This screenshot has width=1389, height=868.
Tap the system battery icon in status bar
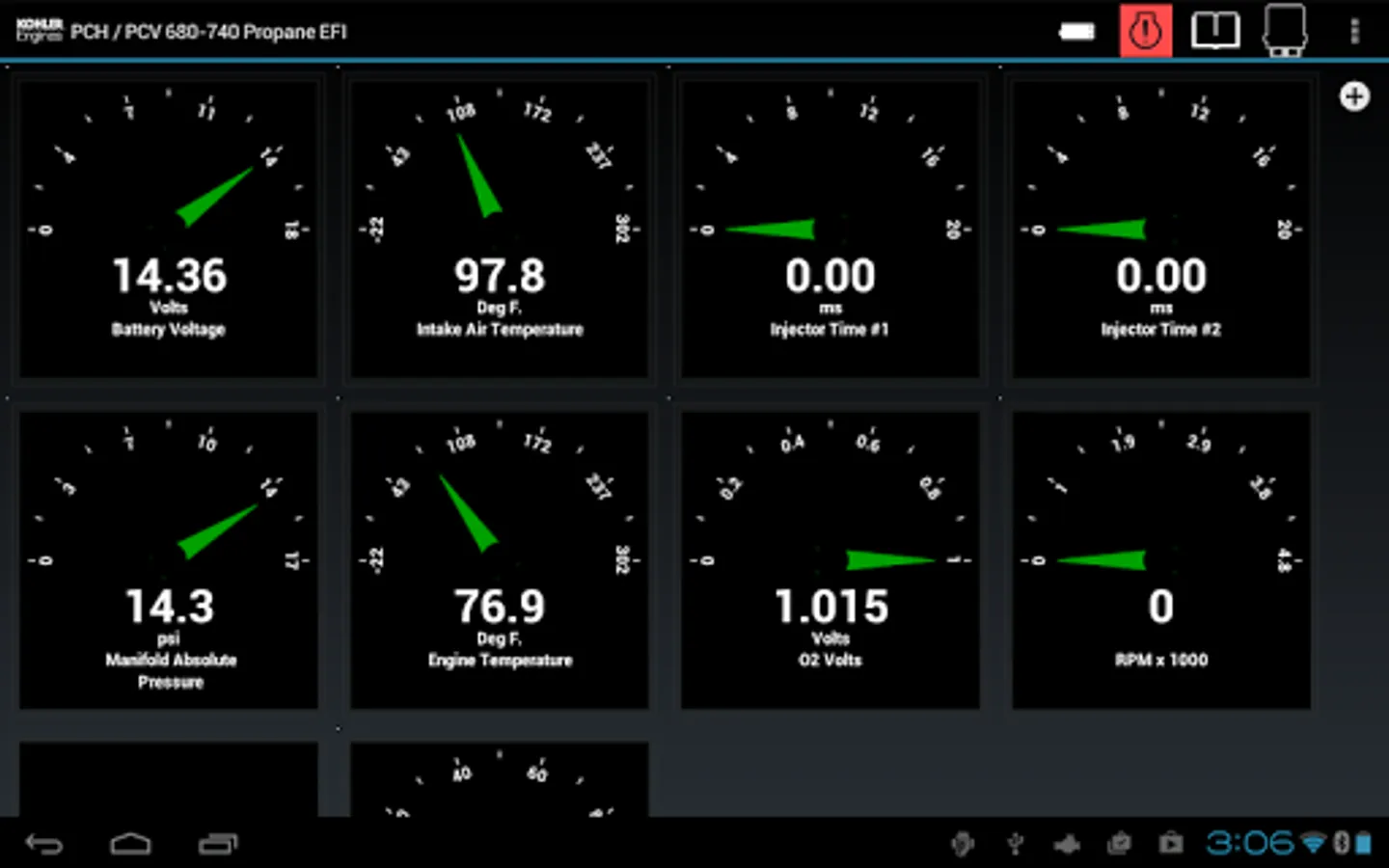(1363, 843)
